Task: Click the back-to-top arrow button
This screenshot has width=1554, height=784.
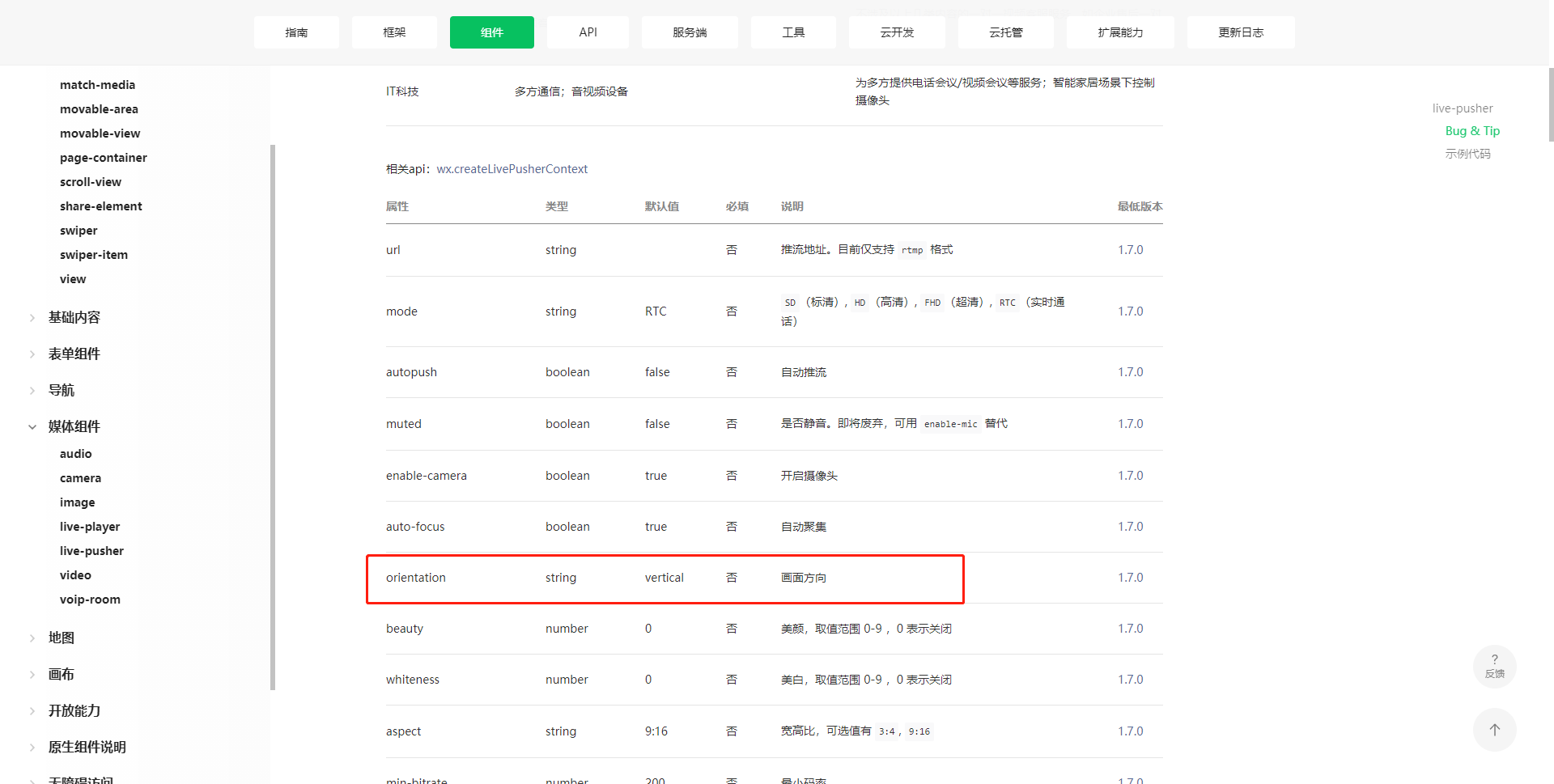Action: (x=1494, y=730)
